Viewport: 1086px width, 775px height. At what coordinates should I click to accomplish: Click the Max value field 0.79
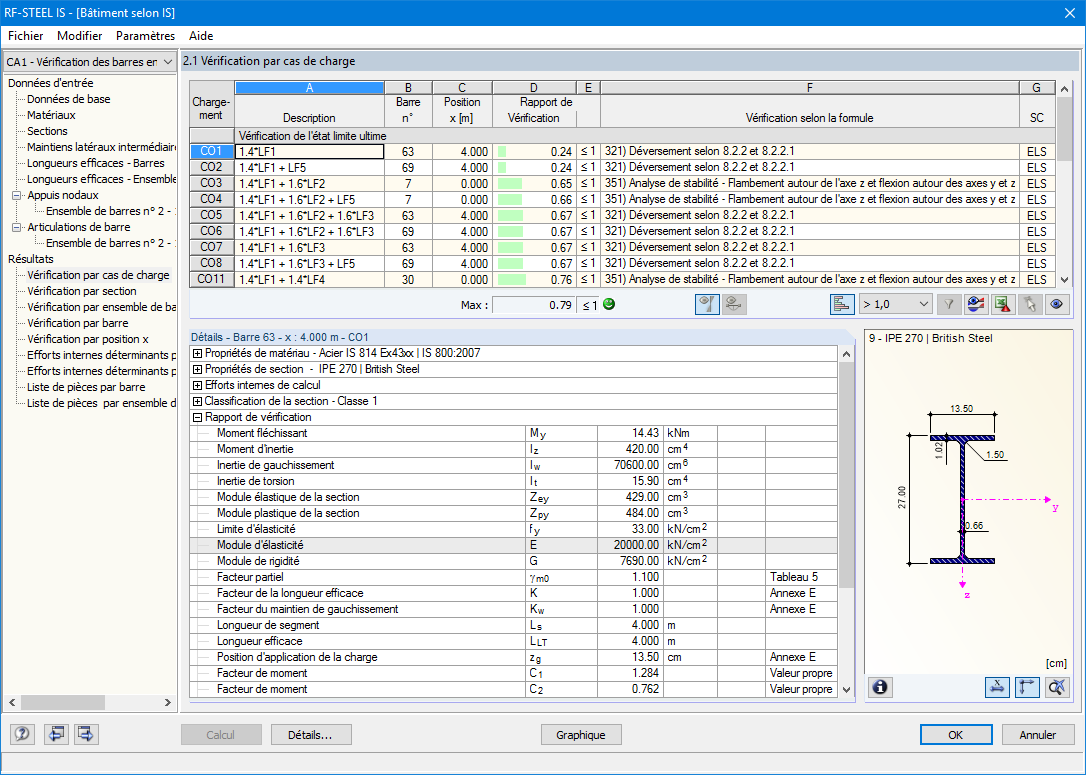[533, 305]
